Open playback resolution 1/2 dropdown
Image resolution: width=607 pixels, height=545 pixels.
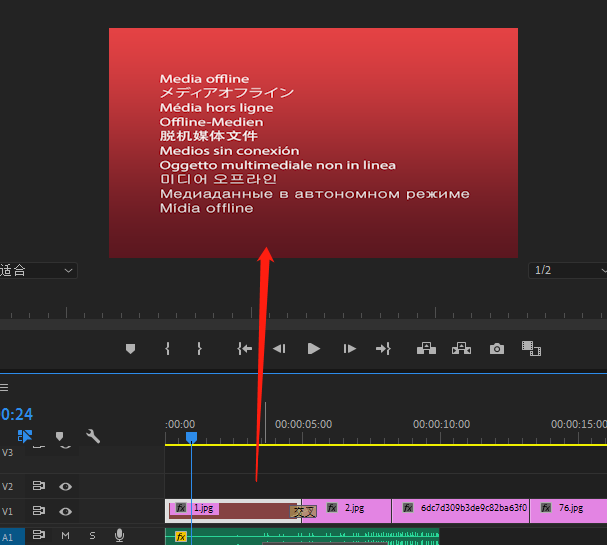click(x=568, y=270)
